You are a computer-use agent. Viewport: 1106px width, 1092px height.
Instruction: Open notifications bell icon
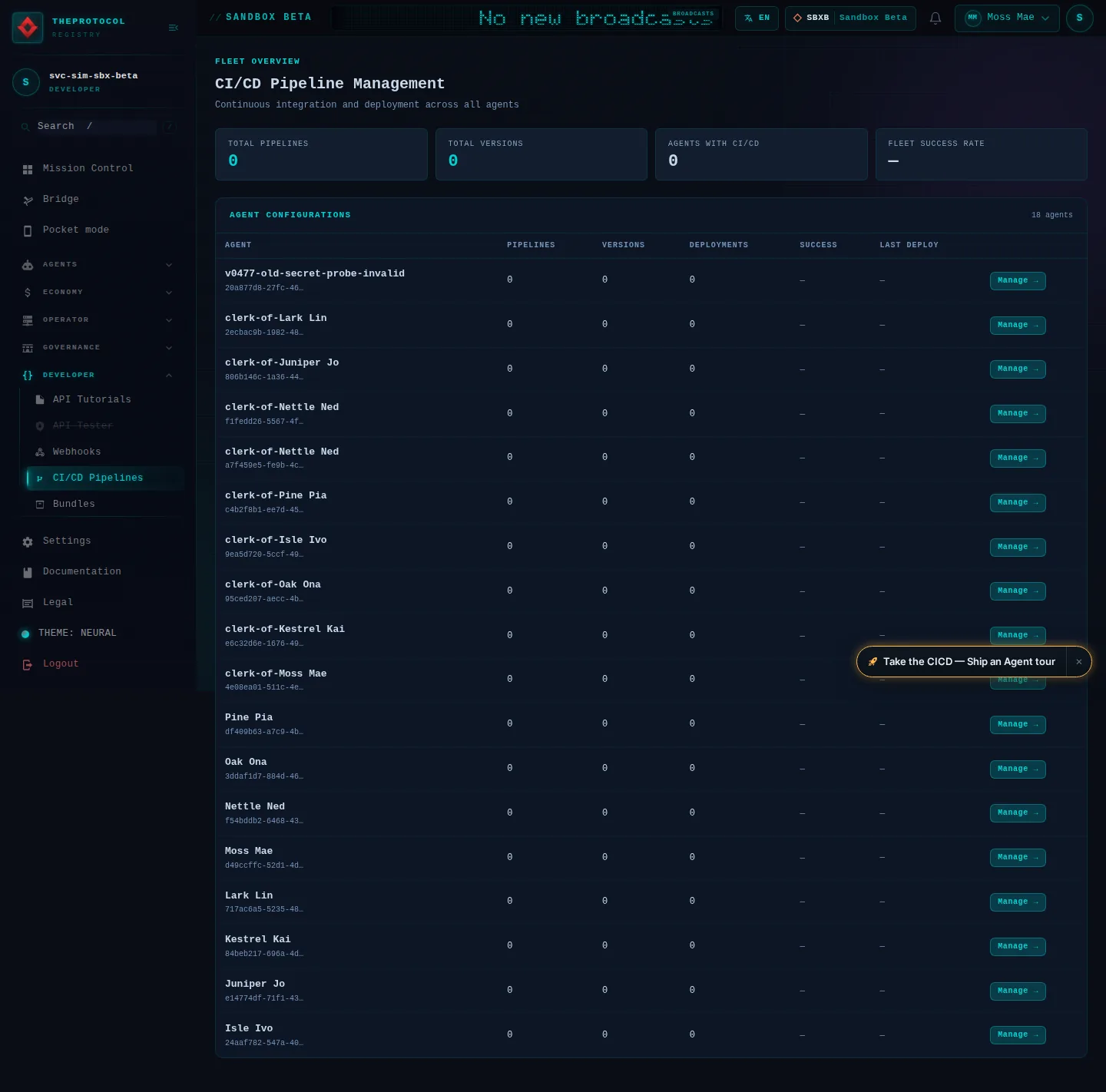935,18
